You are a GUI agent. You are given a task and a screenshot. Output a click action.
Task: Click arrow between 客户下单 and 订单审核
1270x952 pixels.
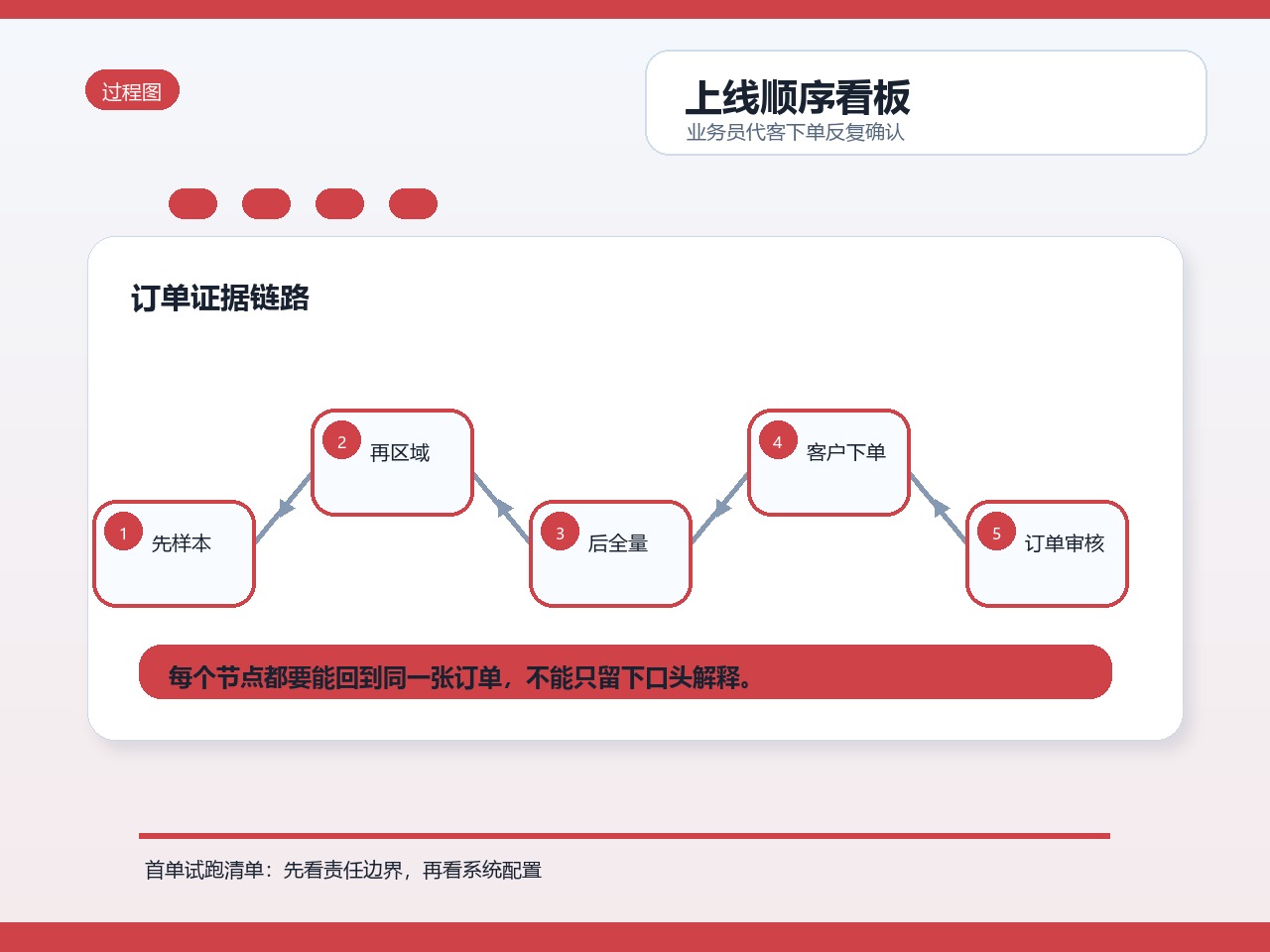pos(939,508)
